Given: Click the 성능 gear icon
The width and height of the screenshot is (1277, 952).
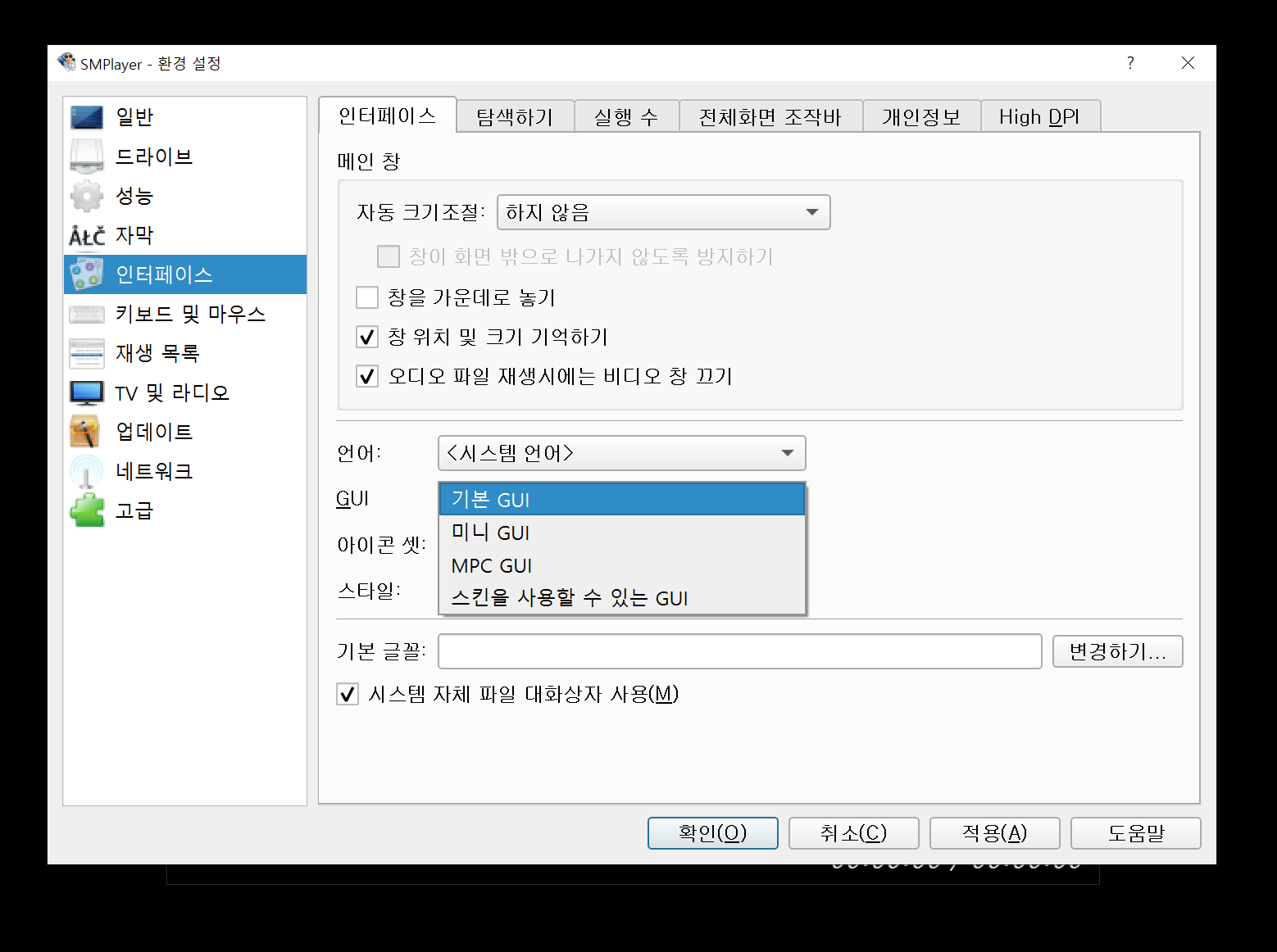Looking at the screenshot, I should click(86, 195).
